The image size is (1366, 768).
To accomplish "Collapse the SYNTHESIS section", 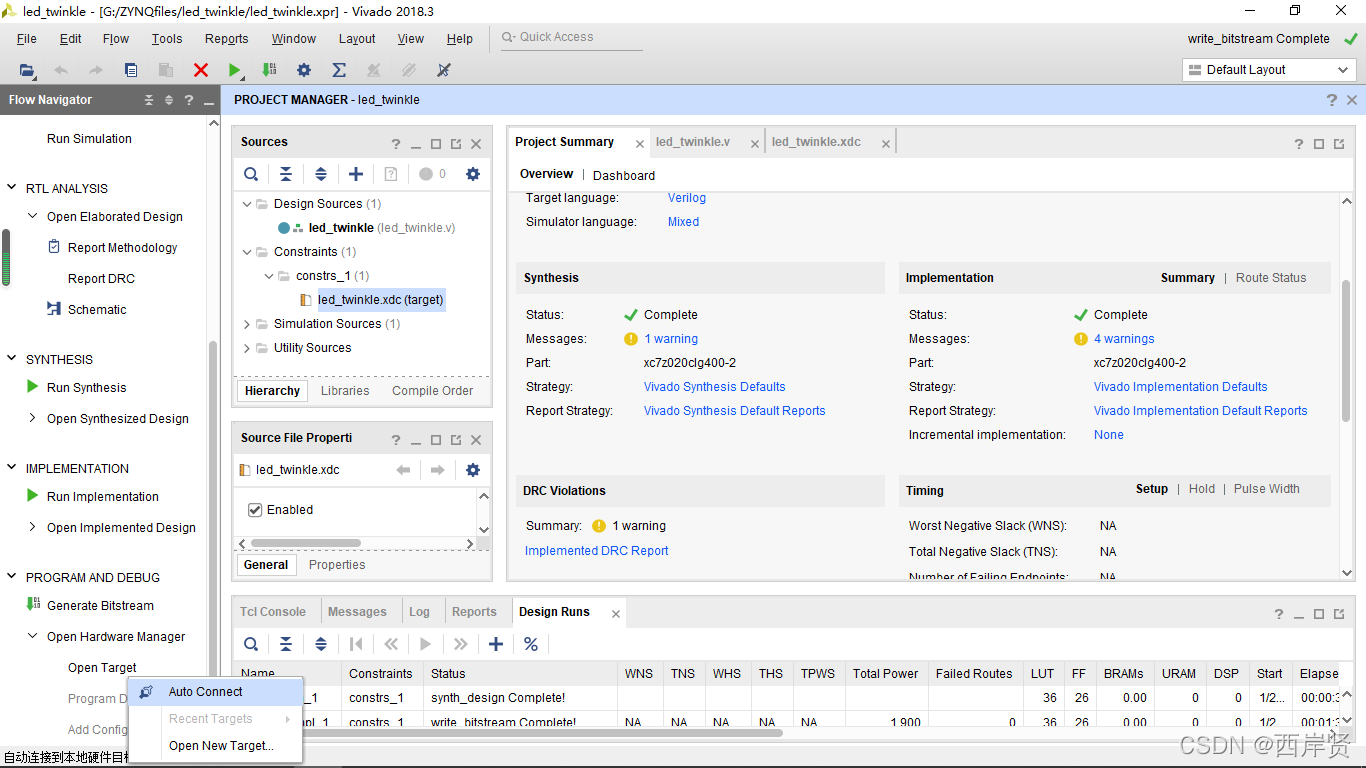I will (x=13, y=359).
